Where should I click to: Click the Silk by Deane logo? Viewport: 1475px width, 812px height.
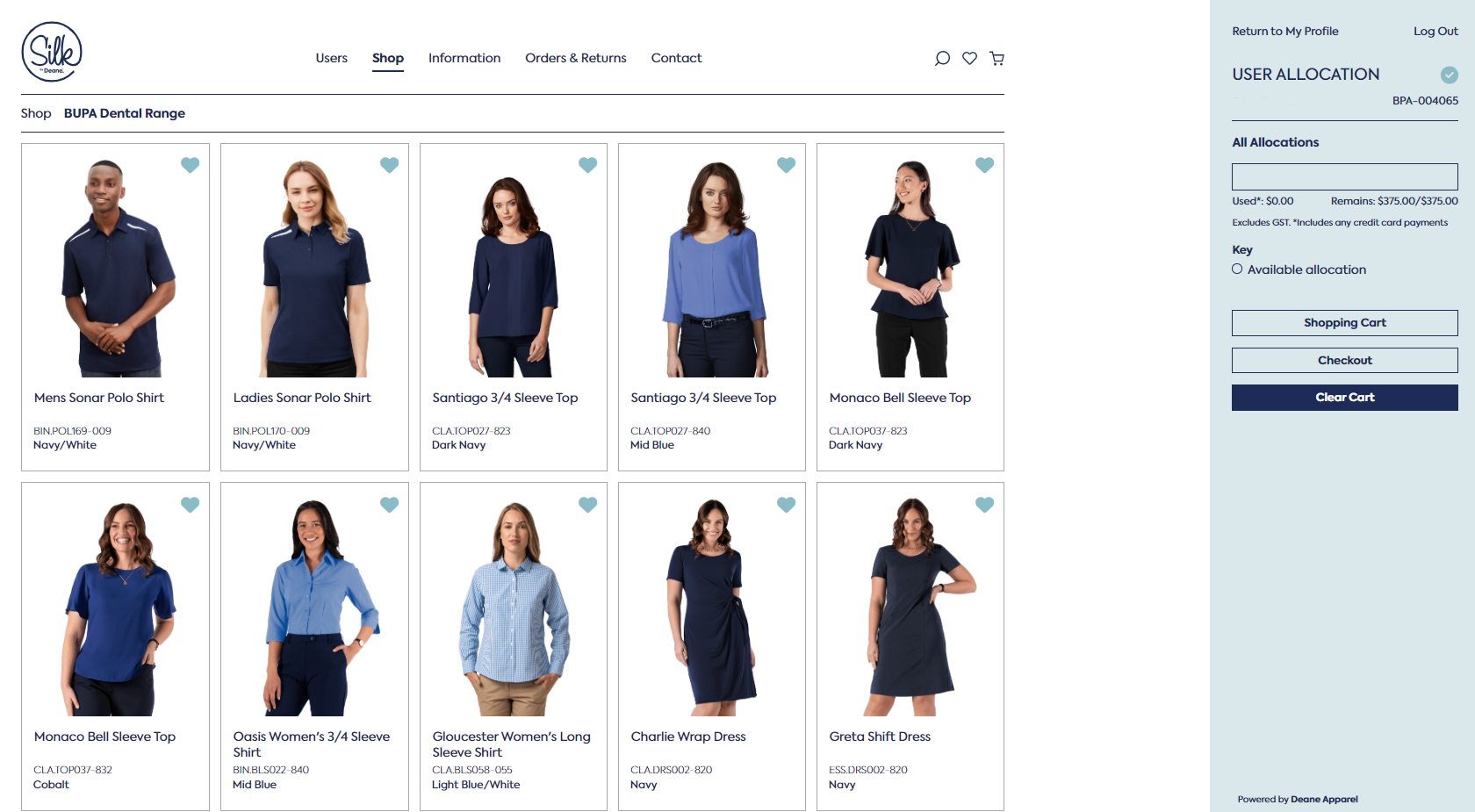pyautogui.click(x=50, y=51)
